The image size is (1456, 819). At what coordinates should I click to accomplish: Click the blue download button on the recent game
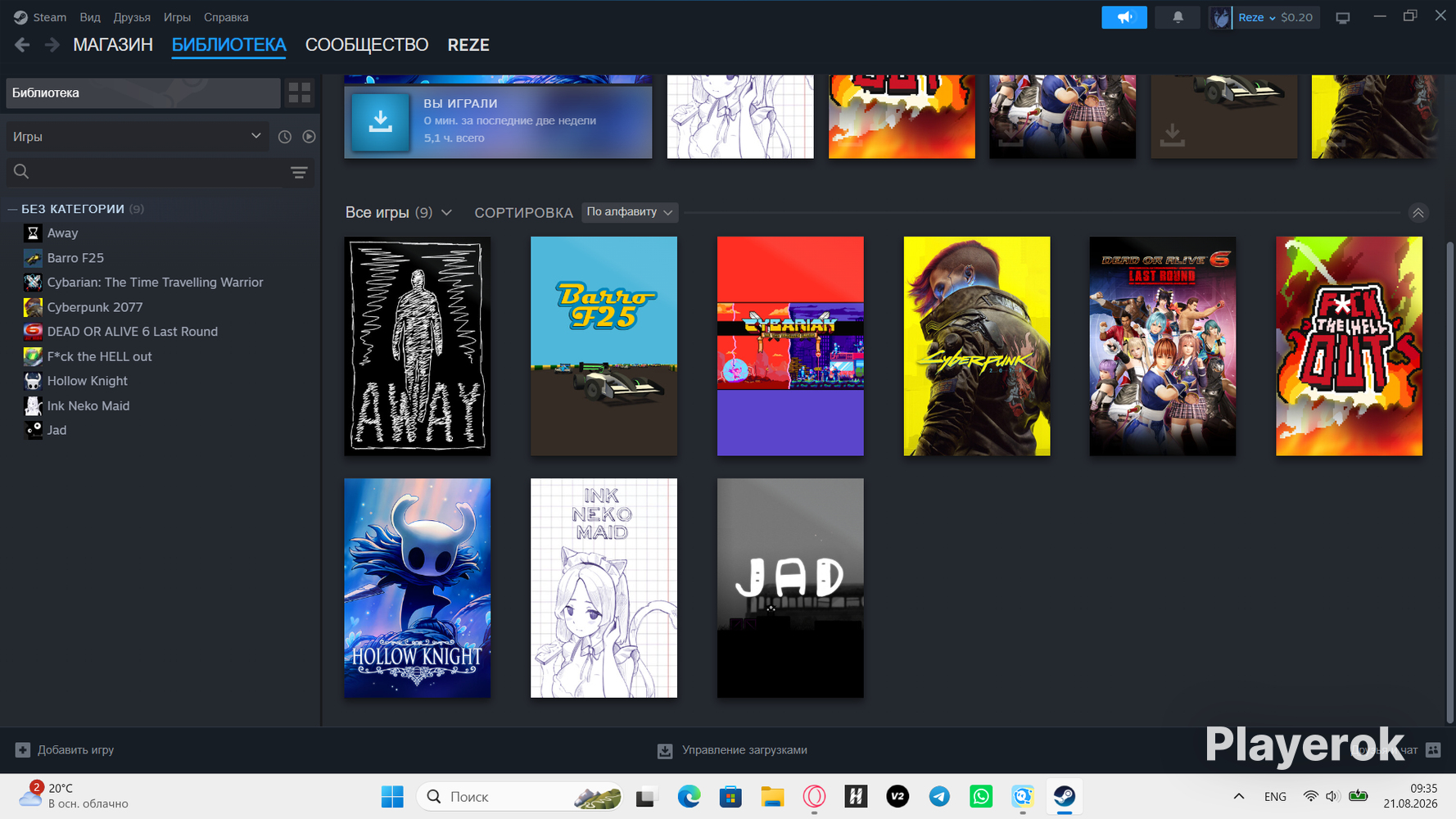[x=380, y=122]
